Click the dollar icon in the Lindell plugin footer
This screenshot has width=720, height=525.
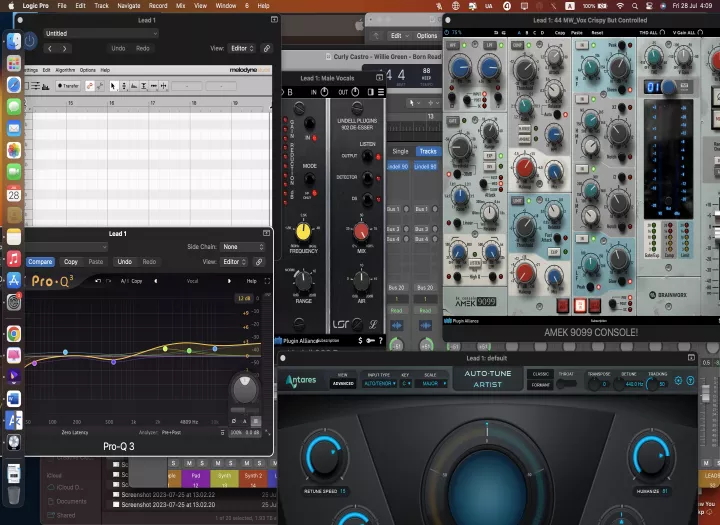tap(360, 340)
